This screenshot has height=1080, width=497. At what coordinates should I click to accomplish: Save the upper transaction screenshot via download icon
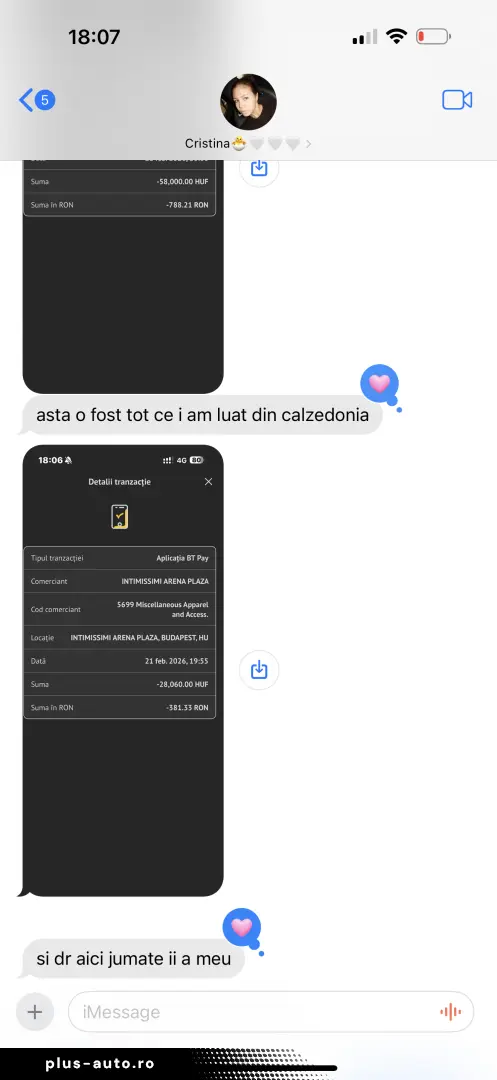click(259, 168)
